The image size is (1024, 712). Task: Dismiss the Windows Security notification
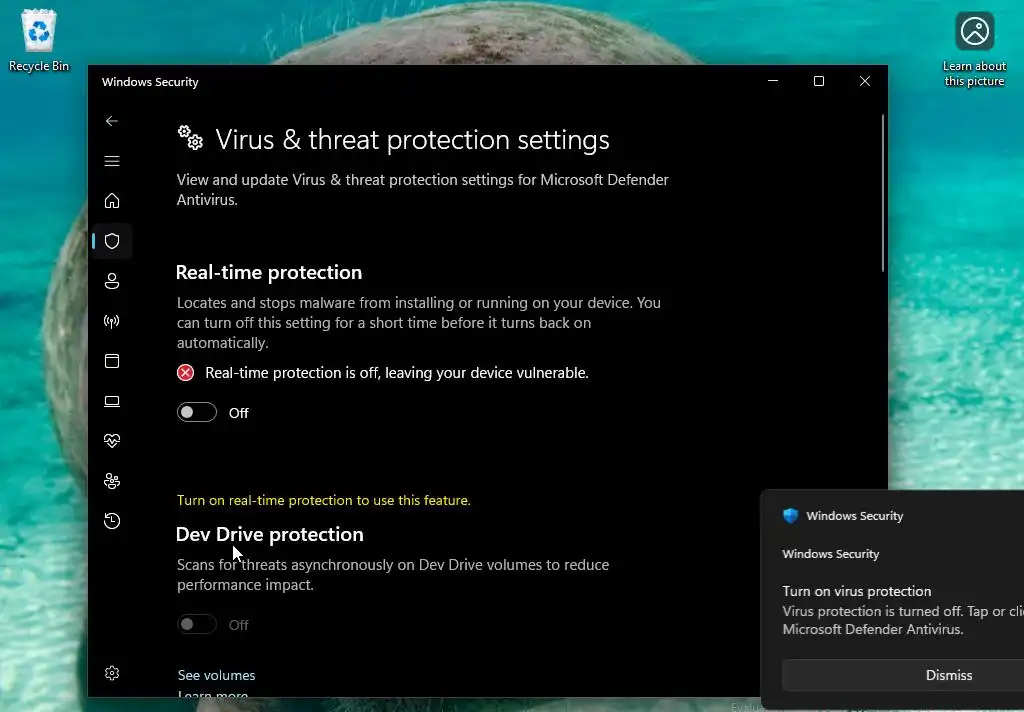point(948,675)
